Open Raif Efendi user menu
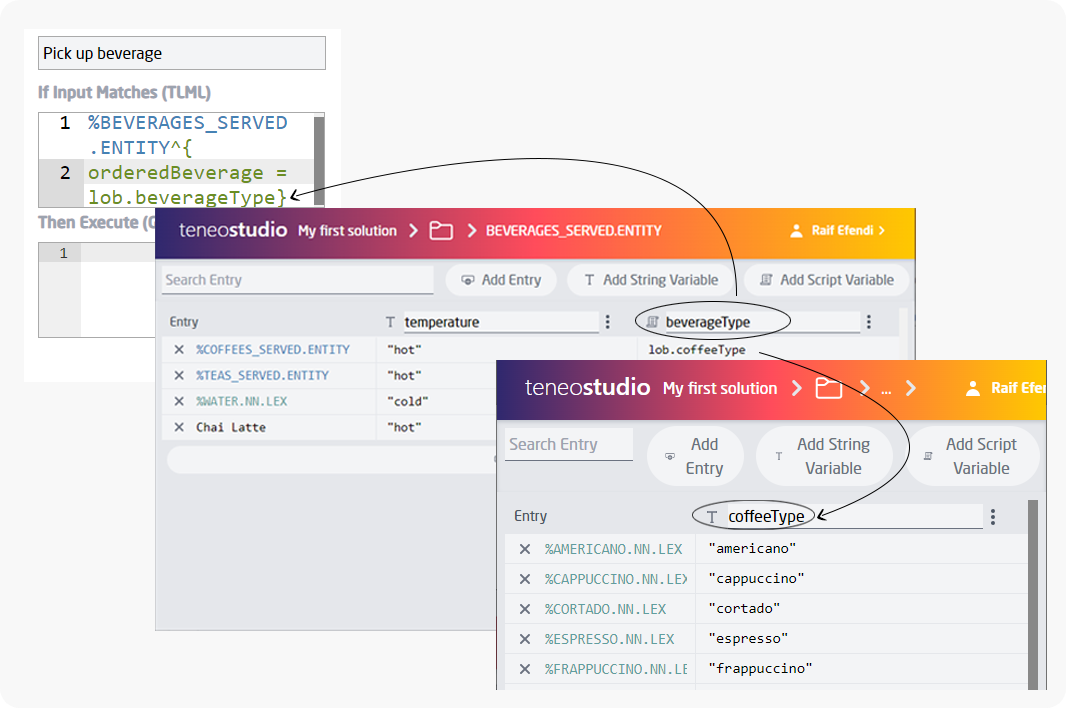This screenshot has height=708, width=1066. coord(838,231)
